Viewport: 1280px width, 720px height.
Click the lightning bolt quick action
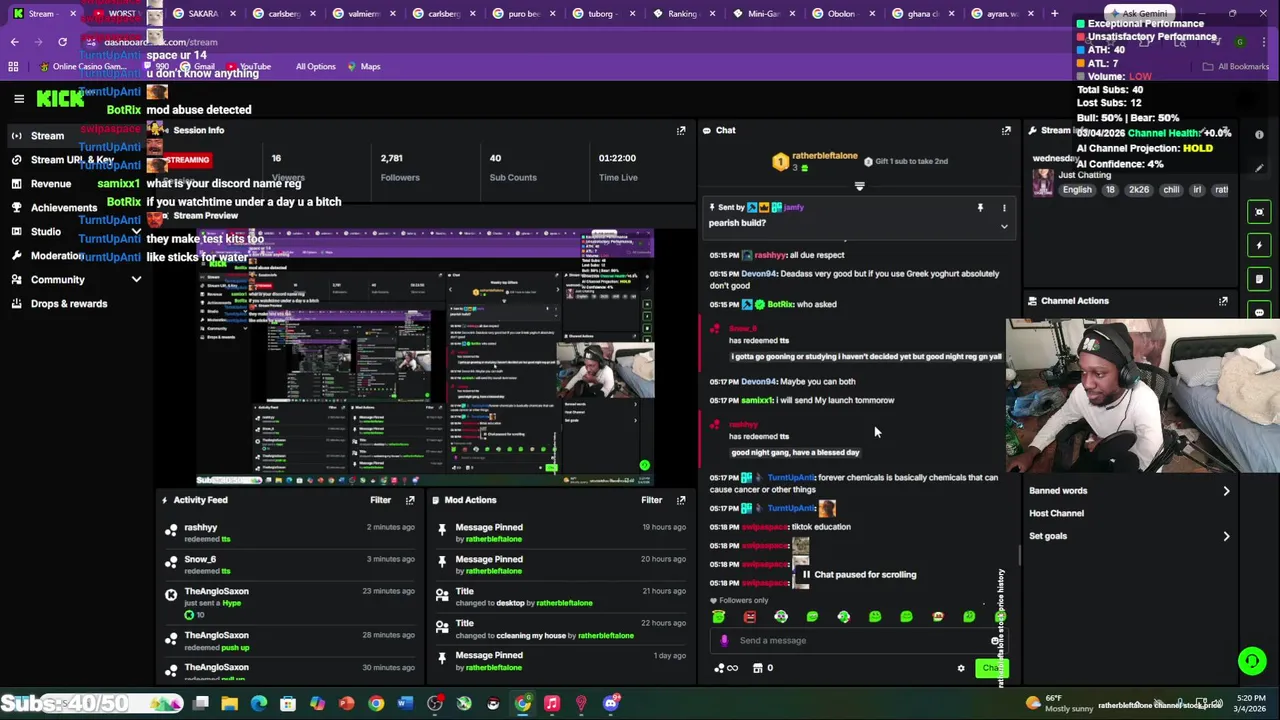click(x=1259, y=245)
